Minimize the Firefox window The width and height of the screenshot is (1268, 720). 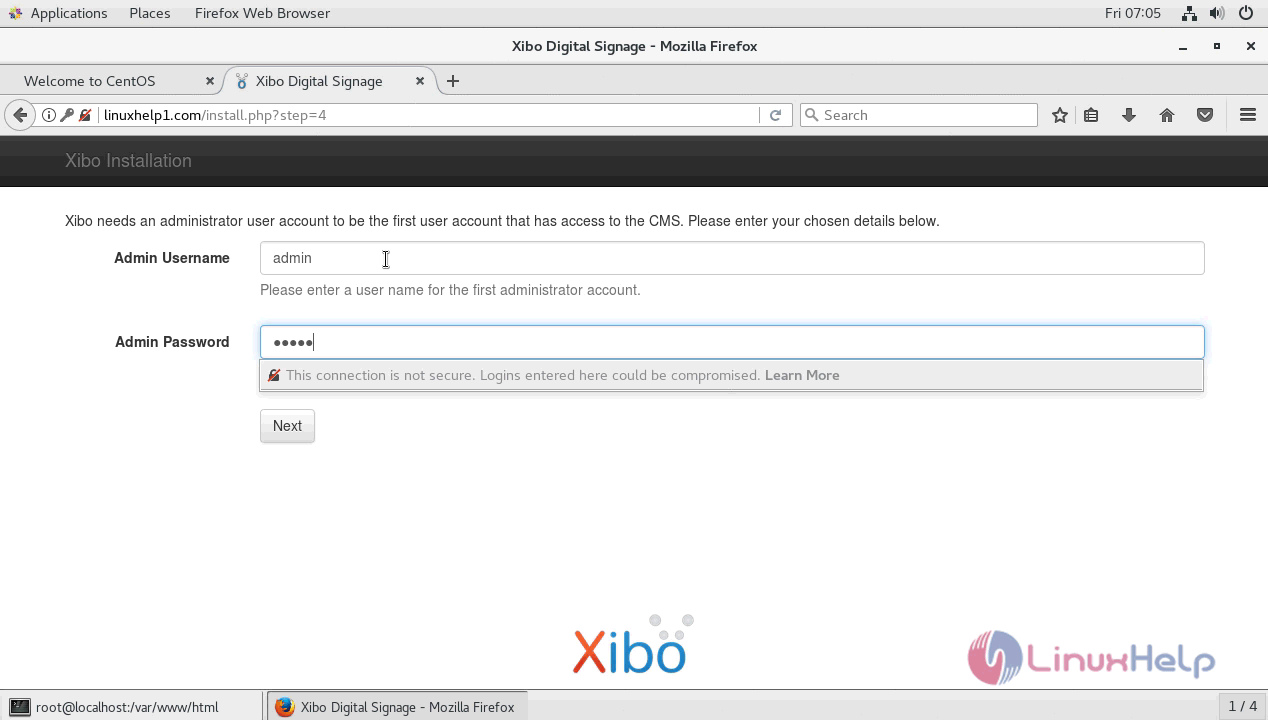(x=1183, y=46)
